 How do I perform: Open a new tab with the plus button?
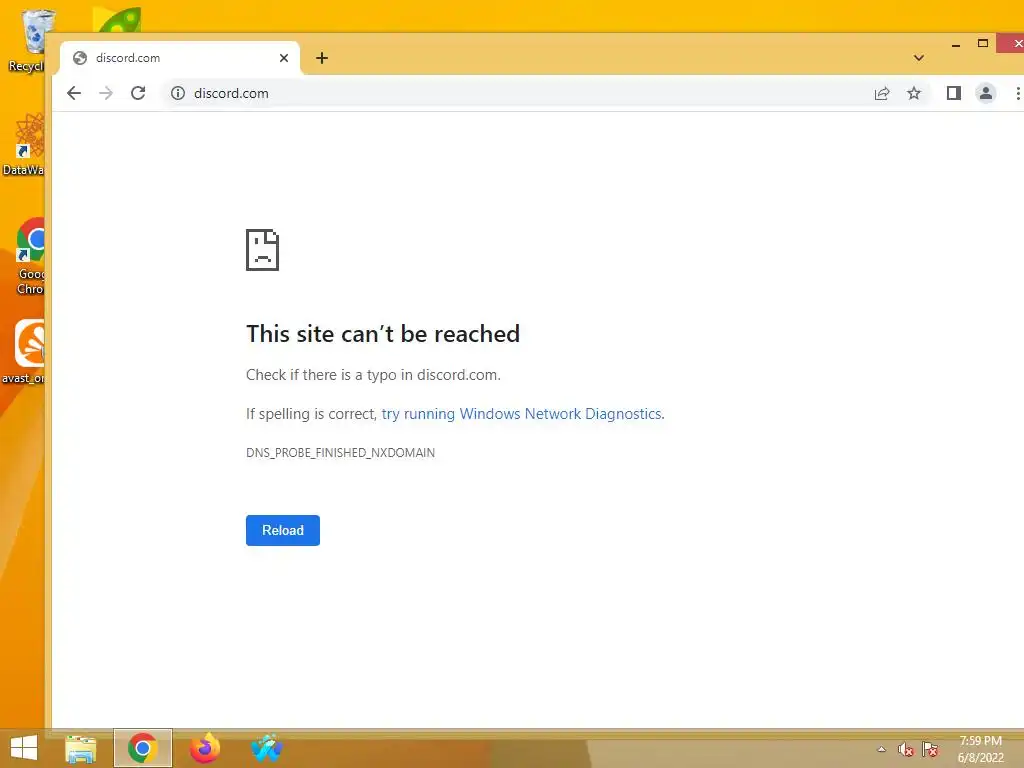[322, 58]
